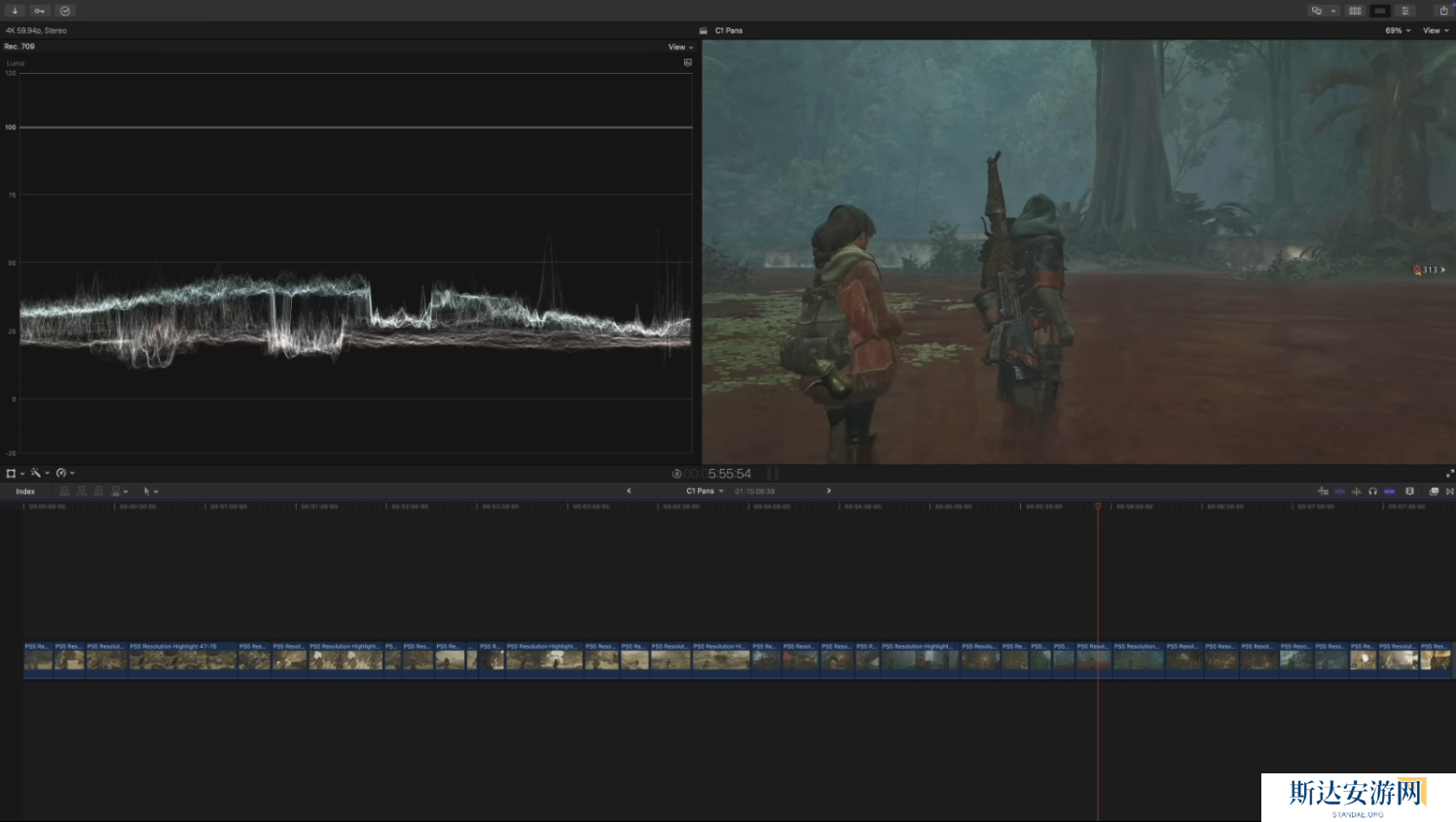This screenshot has height=822, width=1456.
Task: Toggle the browser panel visibility button
Action: tap(1355, 11)
